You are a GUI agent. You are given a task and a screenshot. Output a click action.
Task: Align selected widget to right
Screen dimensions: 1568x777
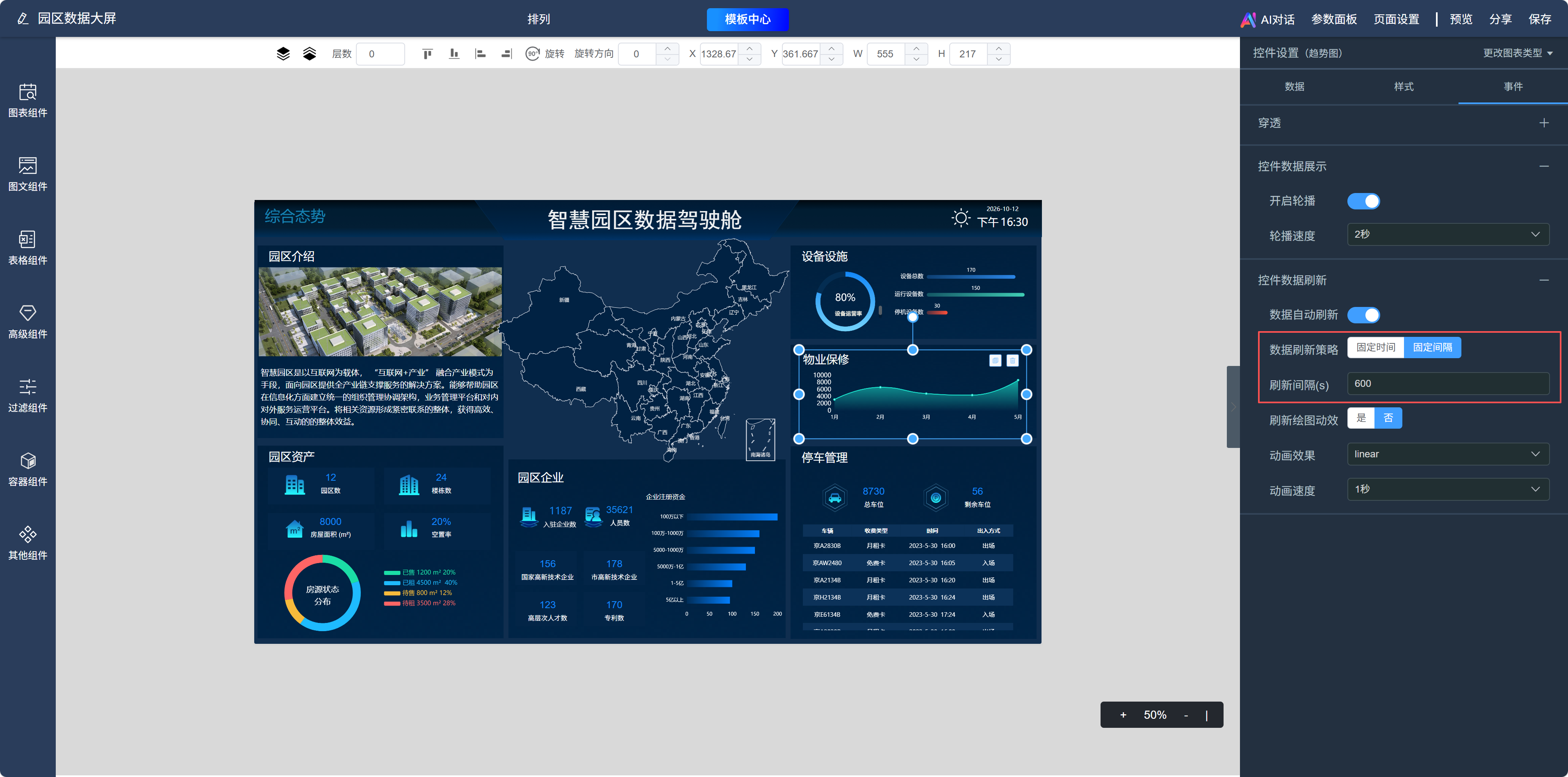click(x=506, y=54)
